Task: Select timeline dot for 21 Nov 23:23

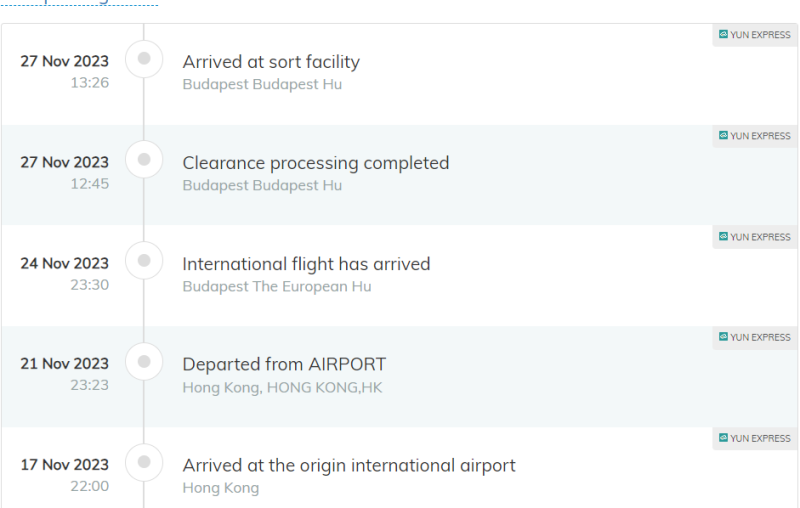Action: (x=144, y=362)
